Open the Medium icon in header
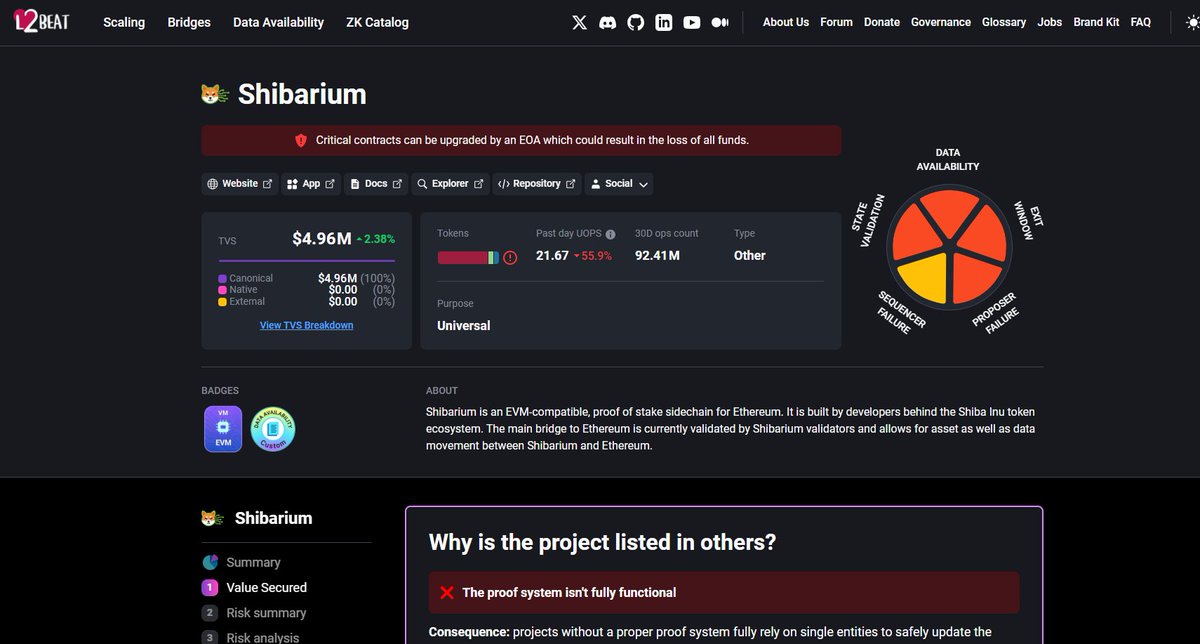 719,22
